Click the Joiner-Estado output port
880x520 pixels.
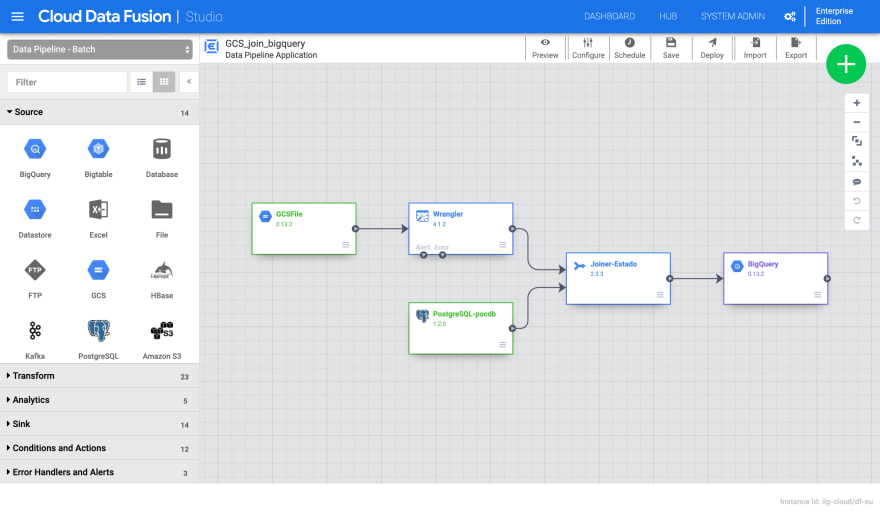pos(670,279)
